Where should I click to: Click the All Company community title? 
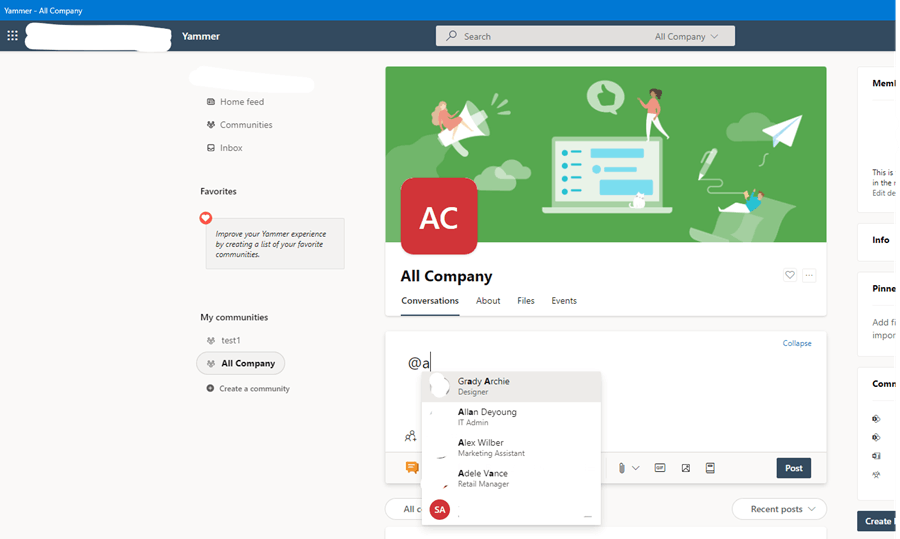447,276
